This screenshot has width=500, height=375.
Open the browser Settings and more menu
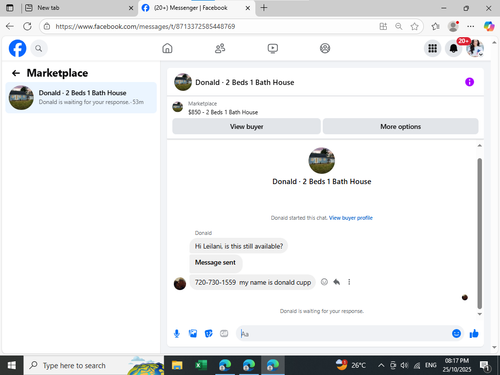pos(470,26)
